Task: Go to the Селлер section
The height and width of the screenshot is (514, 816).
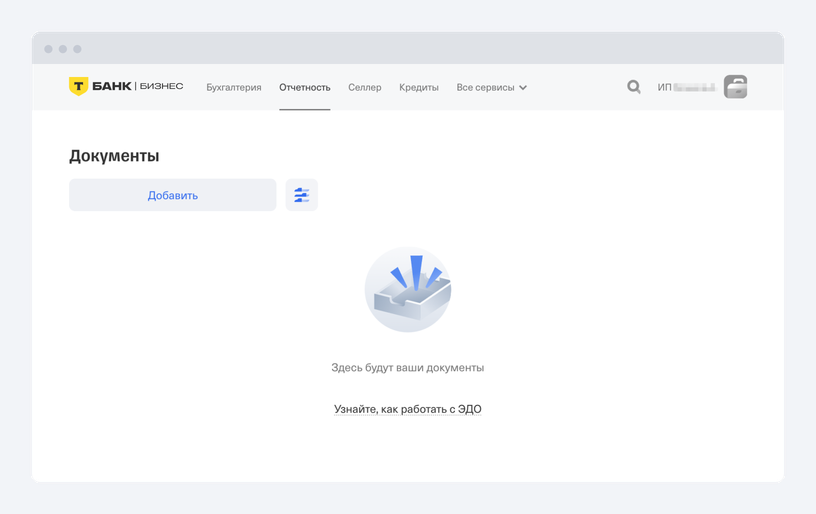Action: (364, 88)
